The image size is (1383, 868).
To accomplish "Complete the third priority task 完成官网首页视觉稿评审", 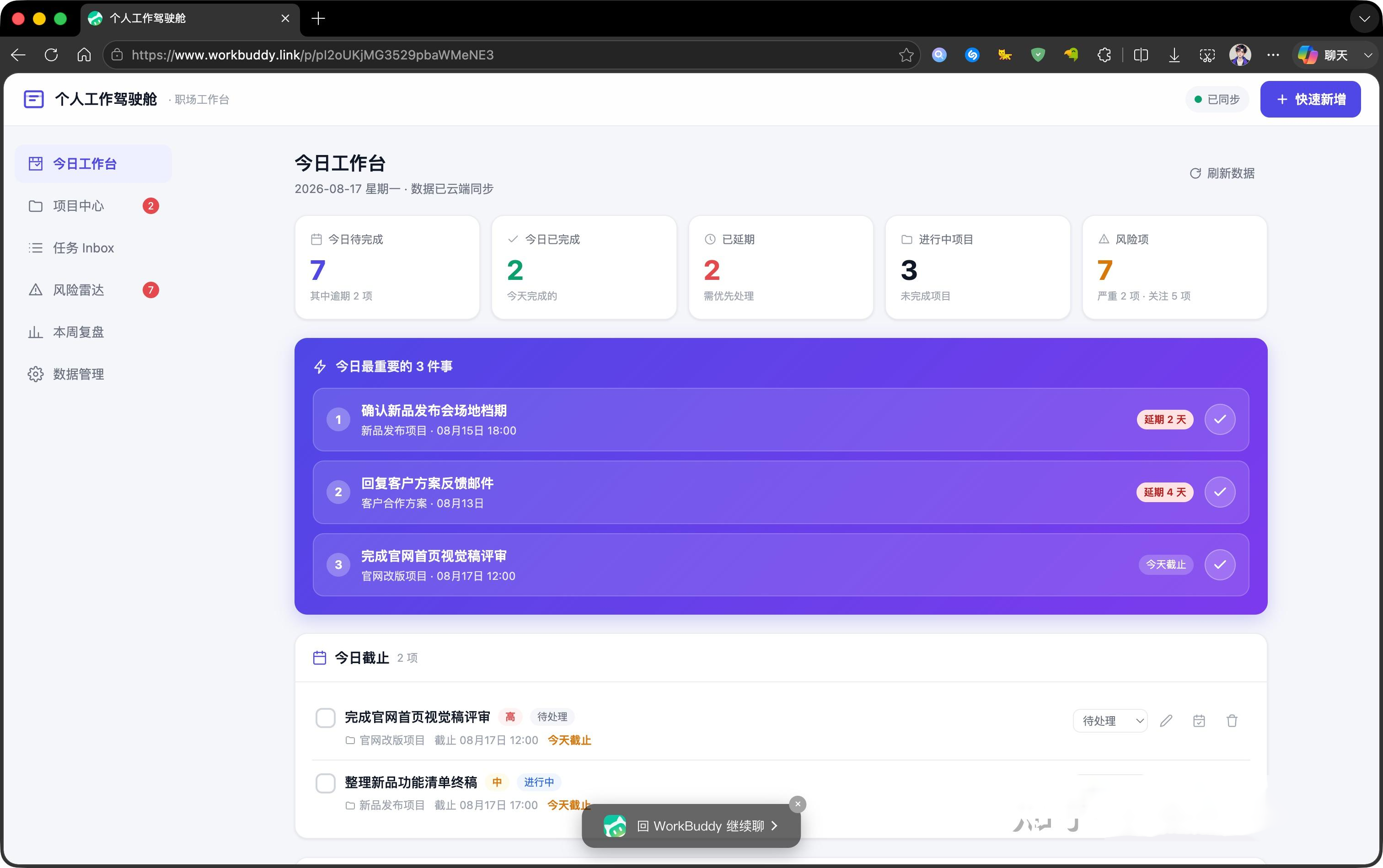I will (x=1220, y=564).
